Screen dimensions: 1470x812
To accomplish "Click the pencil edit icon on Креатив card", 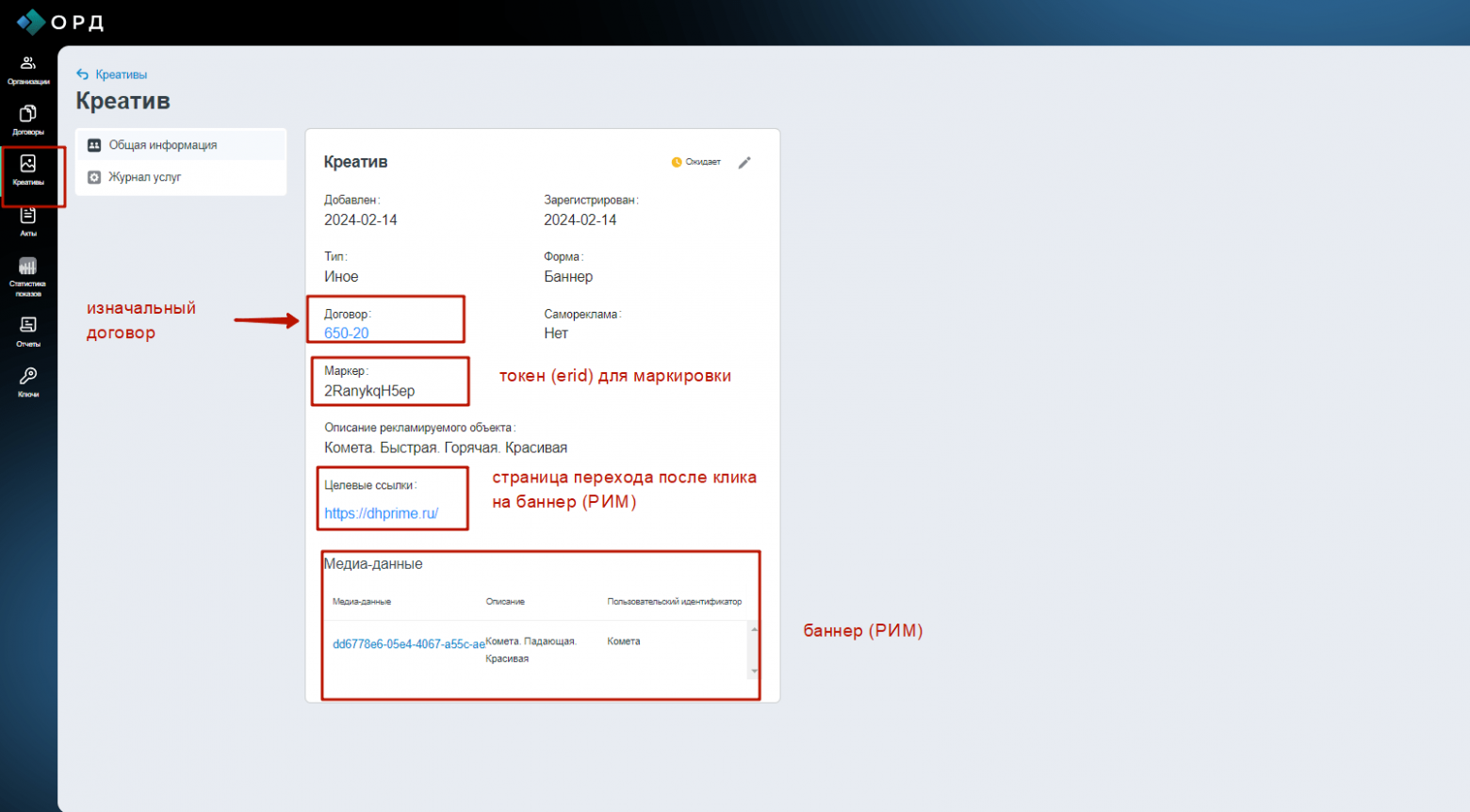I will (744, 163).
